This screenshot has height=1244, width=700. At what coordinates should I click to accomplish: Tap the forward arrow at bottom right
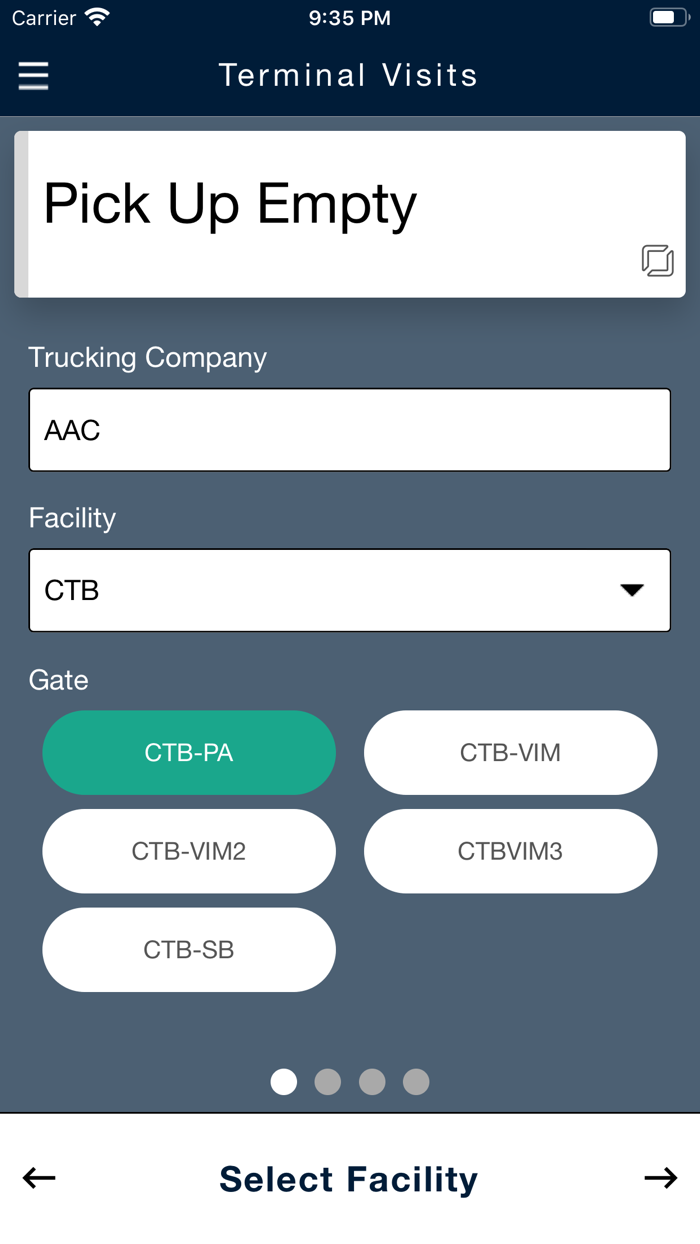pyautogui.click(x=662, y=1178)
